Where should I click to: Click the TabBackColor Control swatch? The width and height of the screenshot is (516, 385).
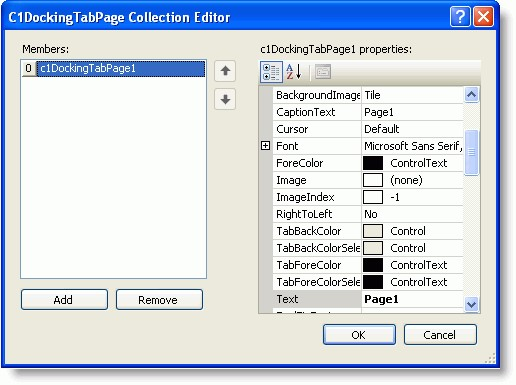[x=373, y=231]
